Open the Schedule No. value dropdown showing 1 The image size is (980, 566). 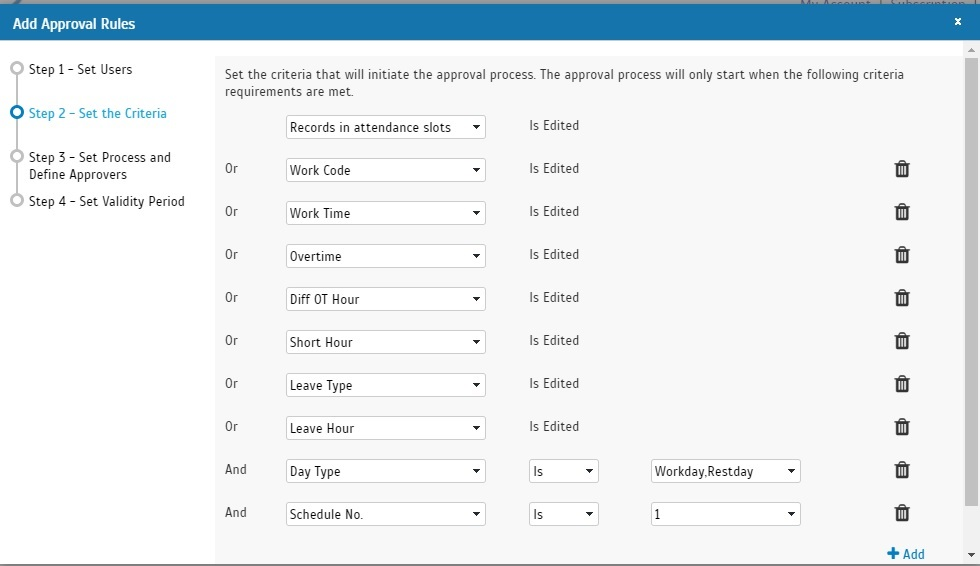pos(725,514)
